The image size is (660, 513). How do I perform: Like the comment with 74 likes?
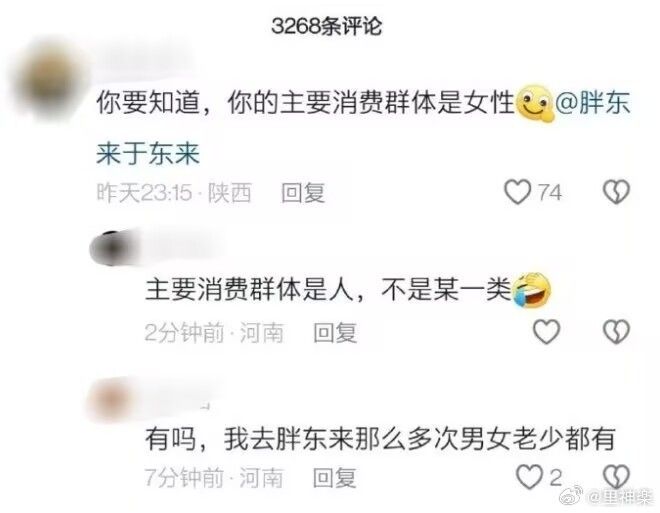click(x=517, y=192)
